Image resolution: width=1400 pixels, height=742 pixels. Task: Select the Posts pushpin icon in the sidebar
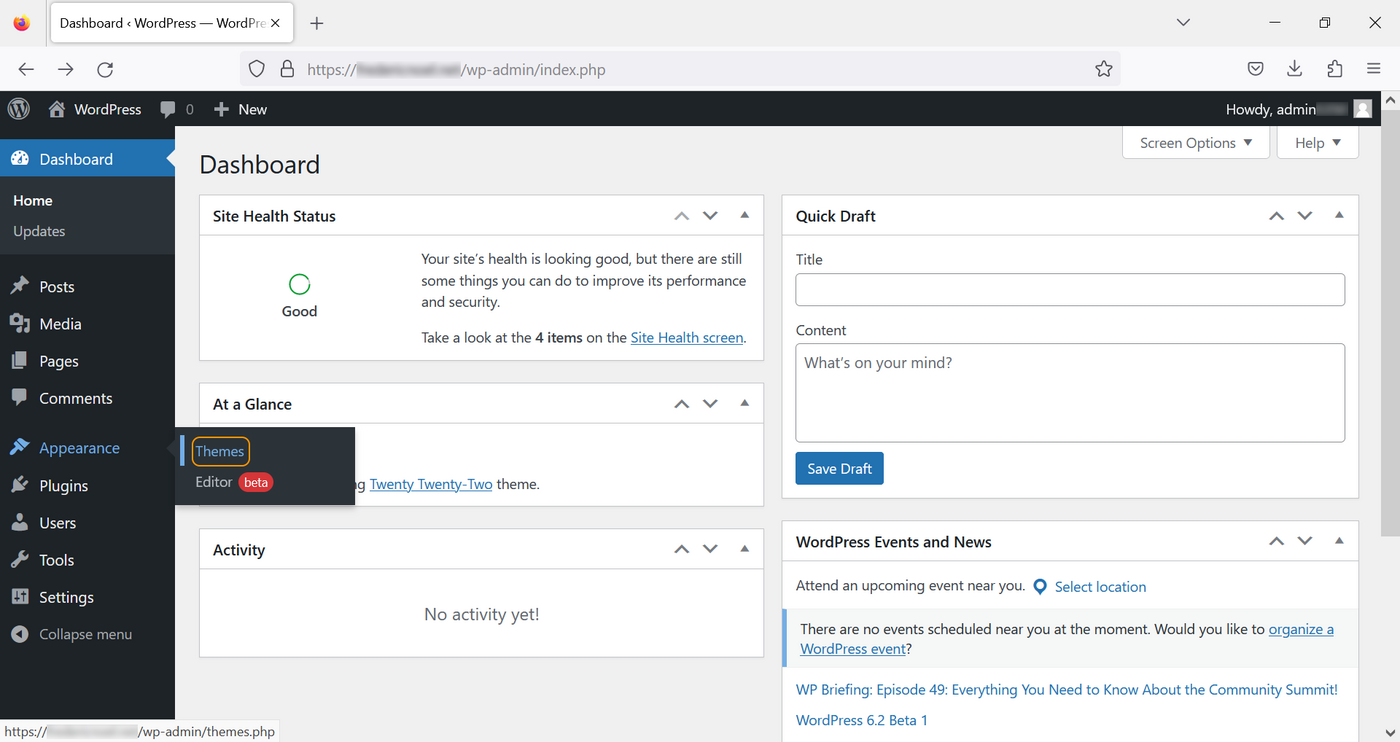[21, 286]
